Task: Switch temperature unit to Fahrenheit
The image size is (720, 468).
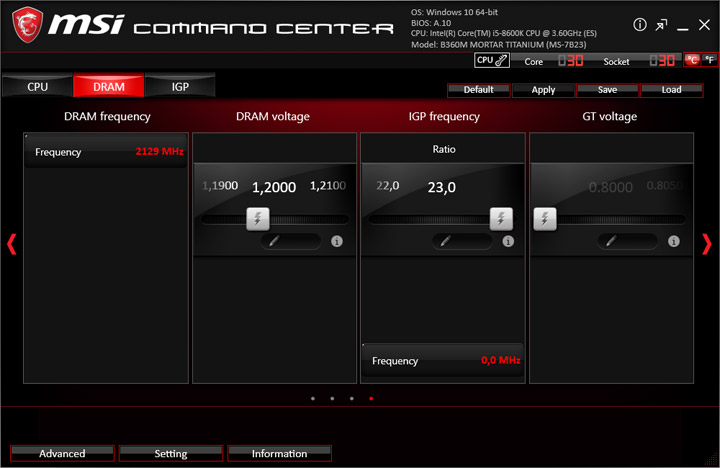Action: tap(710, 60)
